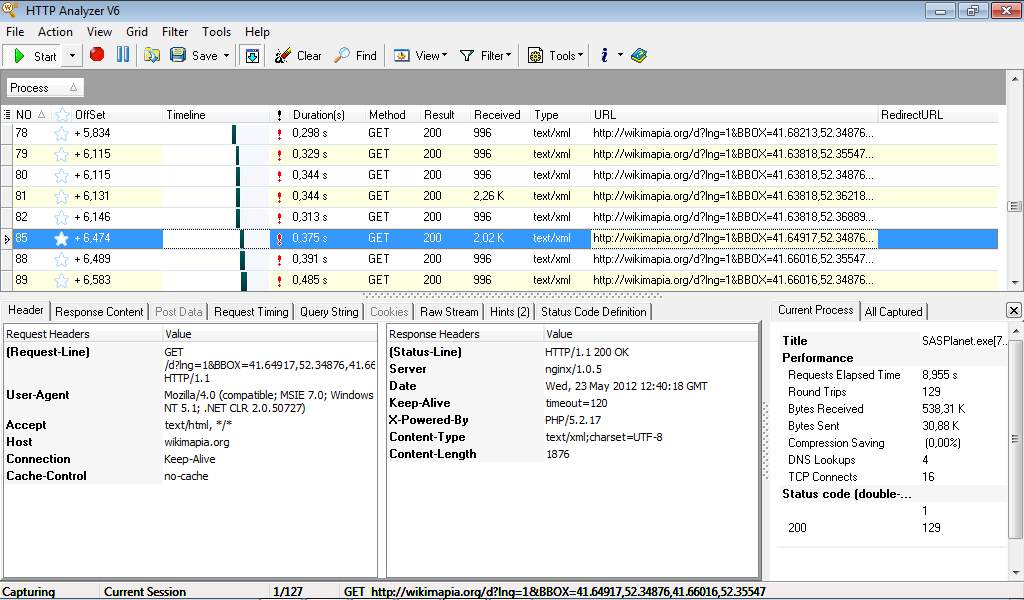This screenshot has width=1024, height=600.
Task: Switch to the All Captured tab
Action: point(894,312)
